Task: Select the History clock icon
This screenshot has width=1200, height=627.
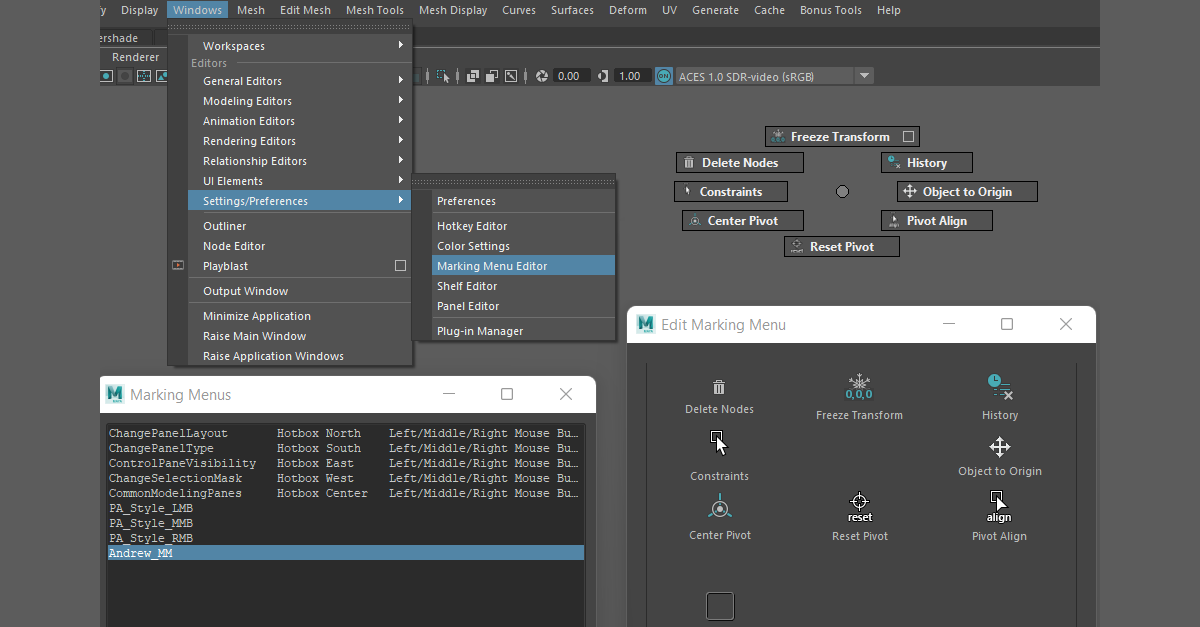Action: (999, 386)
